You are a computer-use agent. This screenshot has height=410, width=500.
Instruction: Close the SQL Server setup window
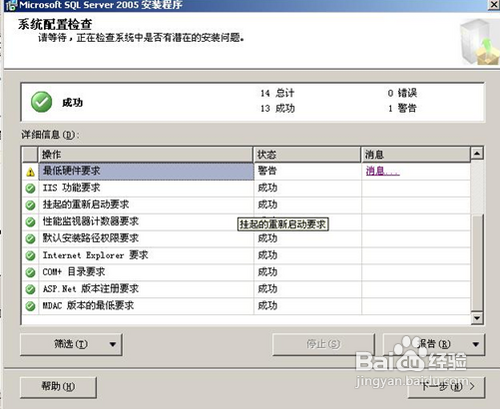494,5
